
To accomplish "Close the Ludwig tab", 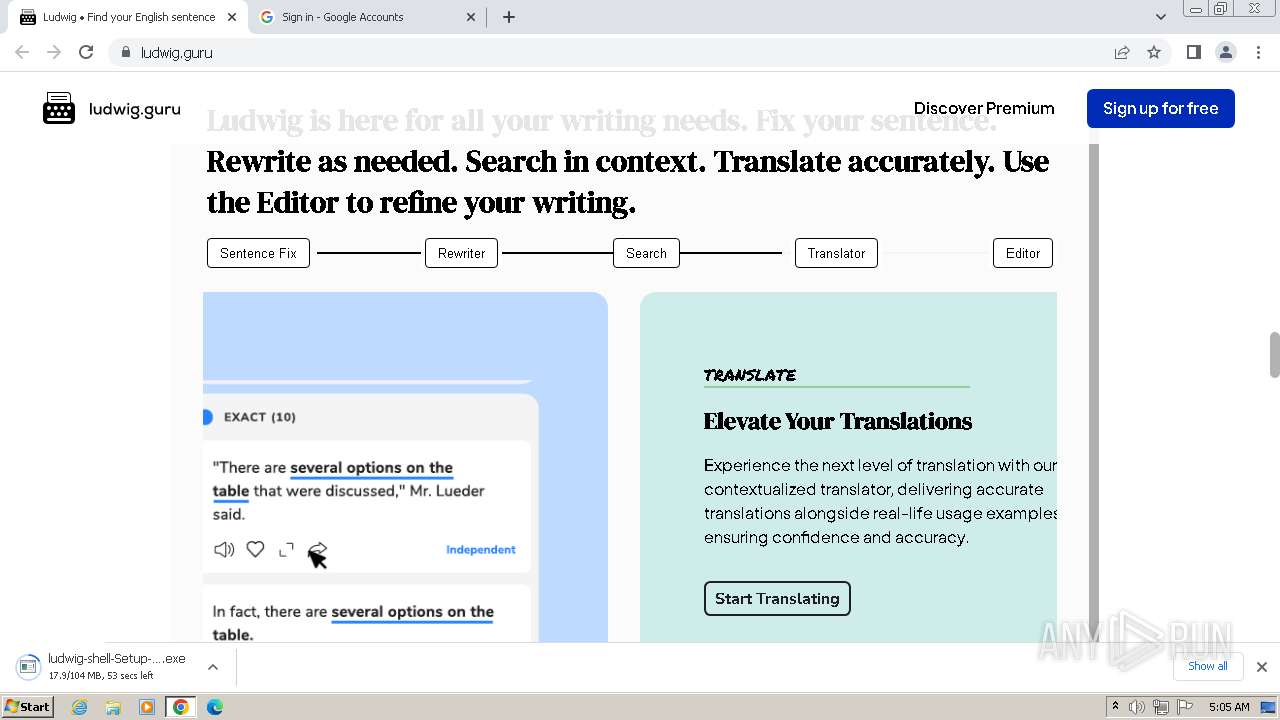I will (232, 17).
